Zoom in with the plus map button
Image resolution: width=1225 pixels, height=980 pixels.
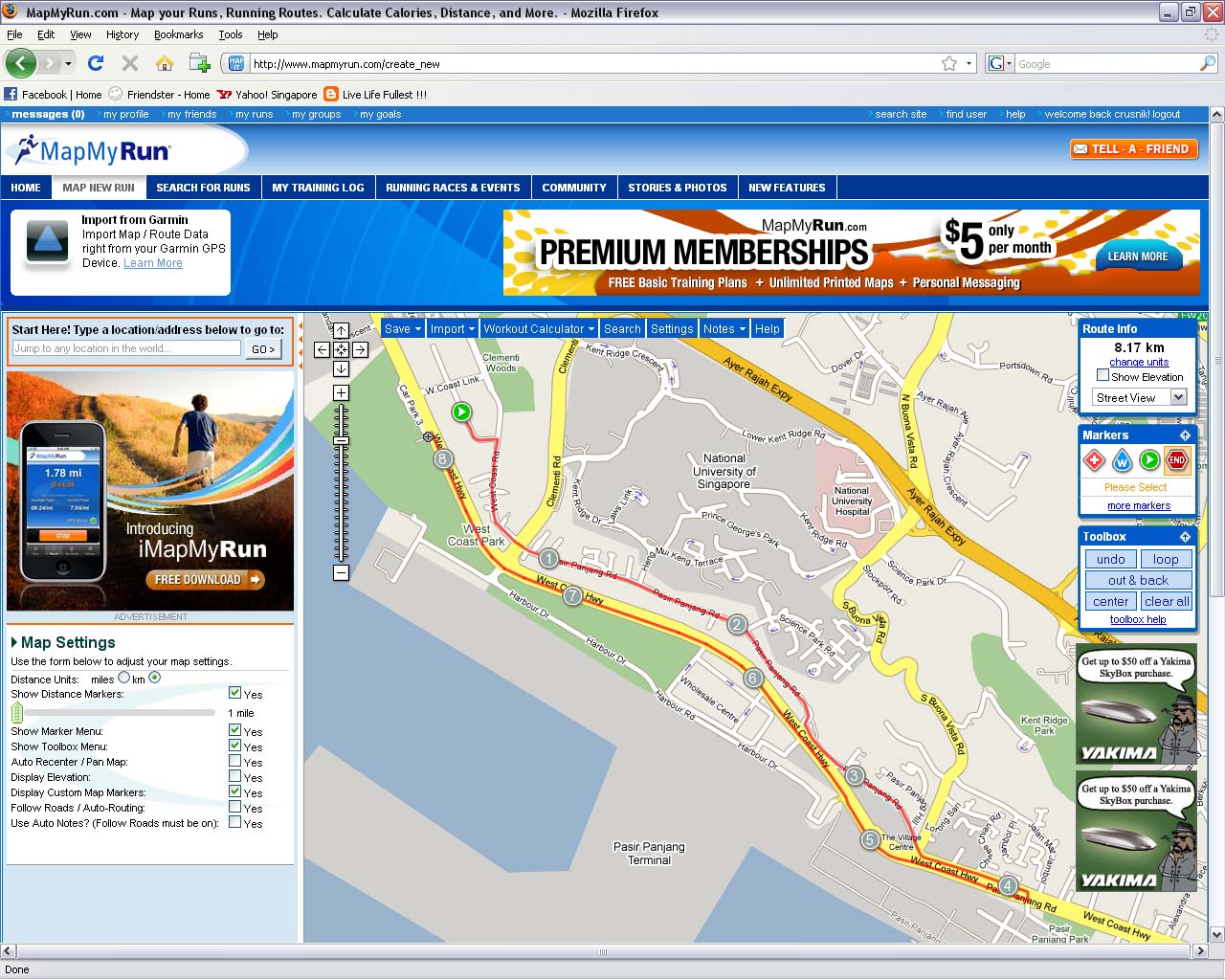pyautogui.click(x=341, y=392)
